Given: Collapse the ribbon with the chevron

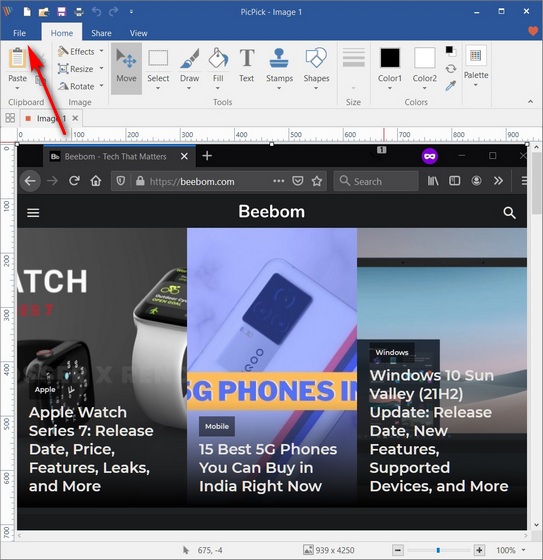Looking at the screenshot, I should [530, 102].
